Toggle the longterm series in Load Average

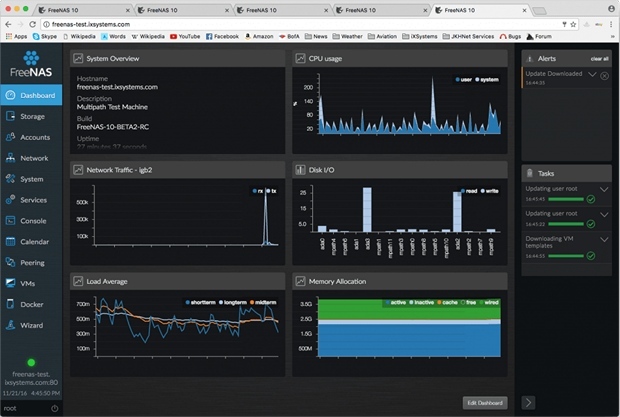[x=233, y=302]
